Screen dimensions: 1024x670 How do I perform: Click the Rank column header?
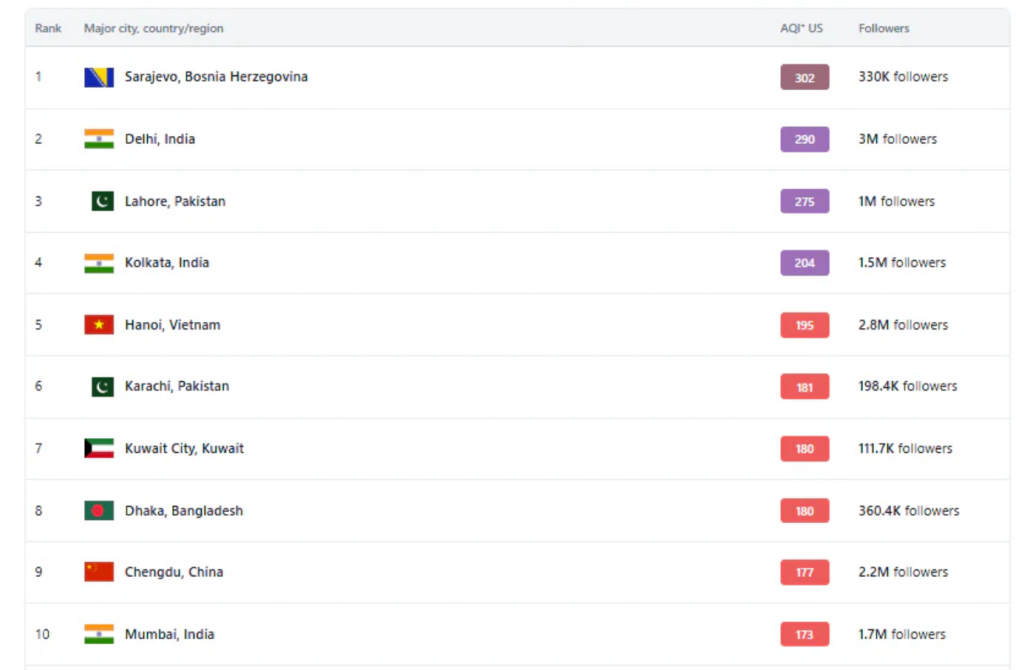pyautogui.click(x=48, y=29)
